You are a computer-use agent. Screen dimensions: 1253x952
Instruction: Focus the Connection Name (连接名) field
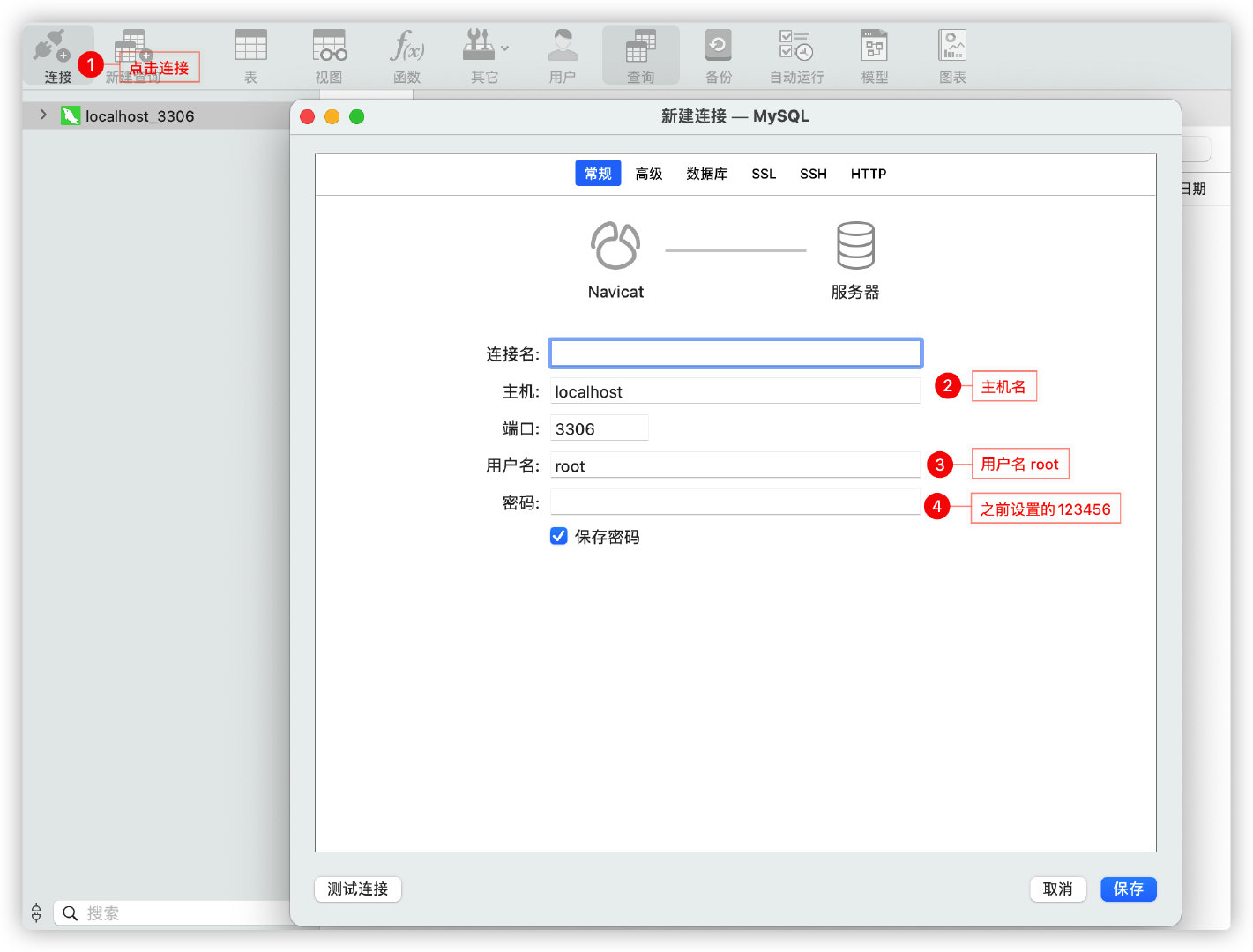tap(735, 353)
